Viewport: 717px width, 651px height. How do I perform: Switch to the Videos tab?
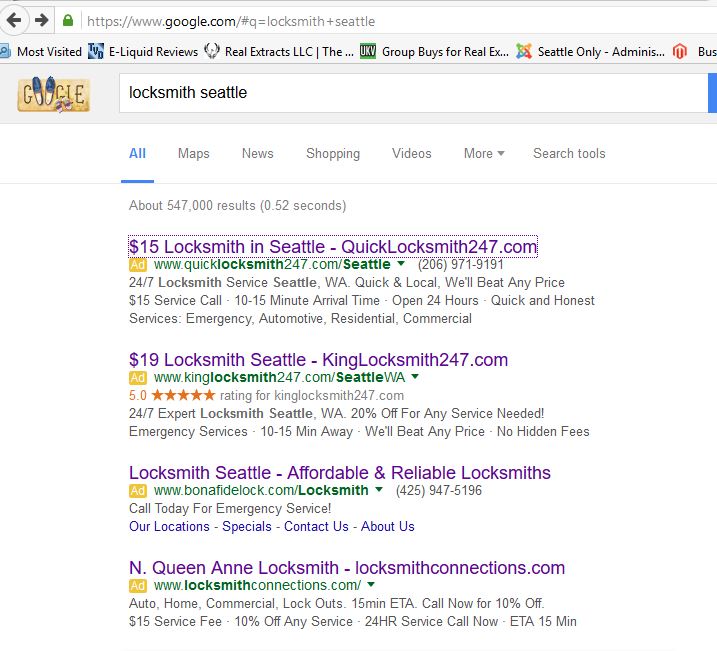coord(412,153)
